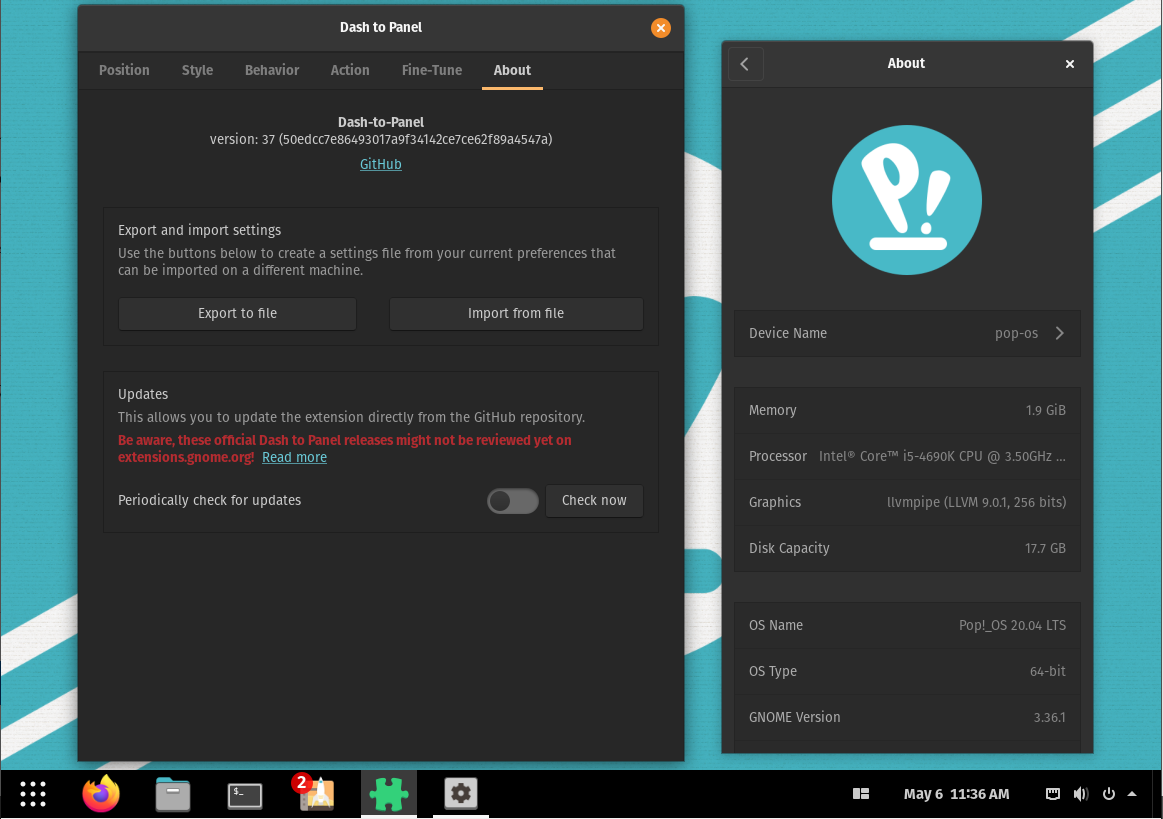Switch to the Fine-Tune tab
The width and height of the screenshot is (1163, 819).
click(x=432, y=70)
